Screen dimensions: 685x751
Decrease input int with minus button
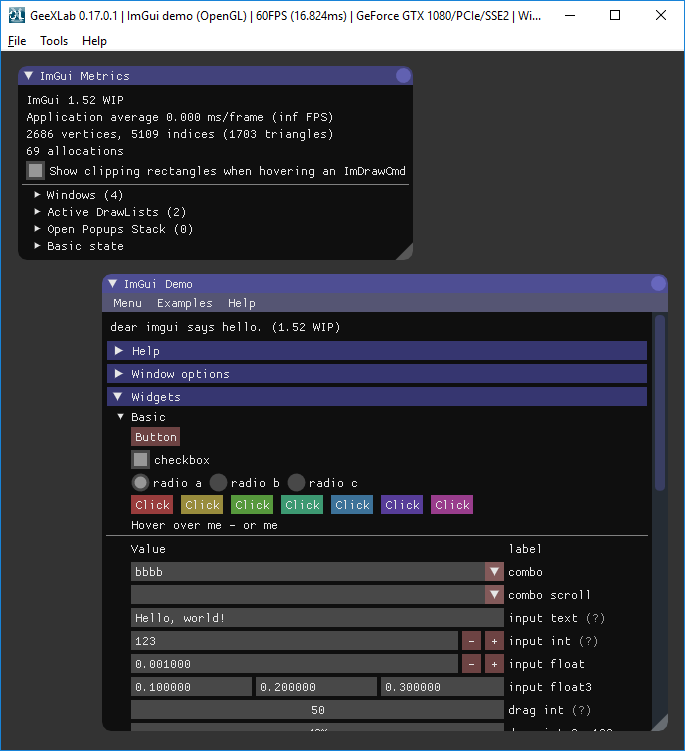471,641
